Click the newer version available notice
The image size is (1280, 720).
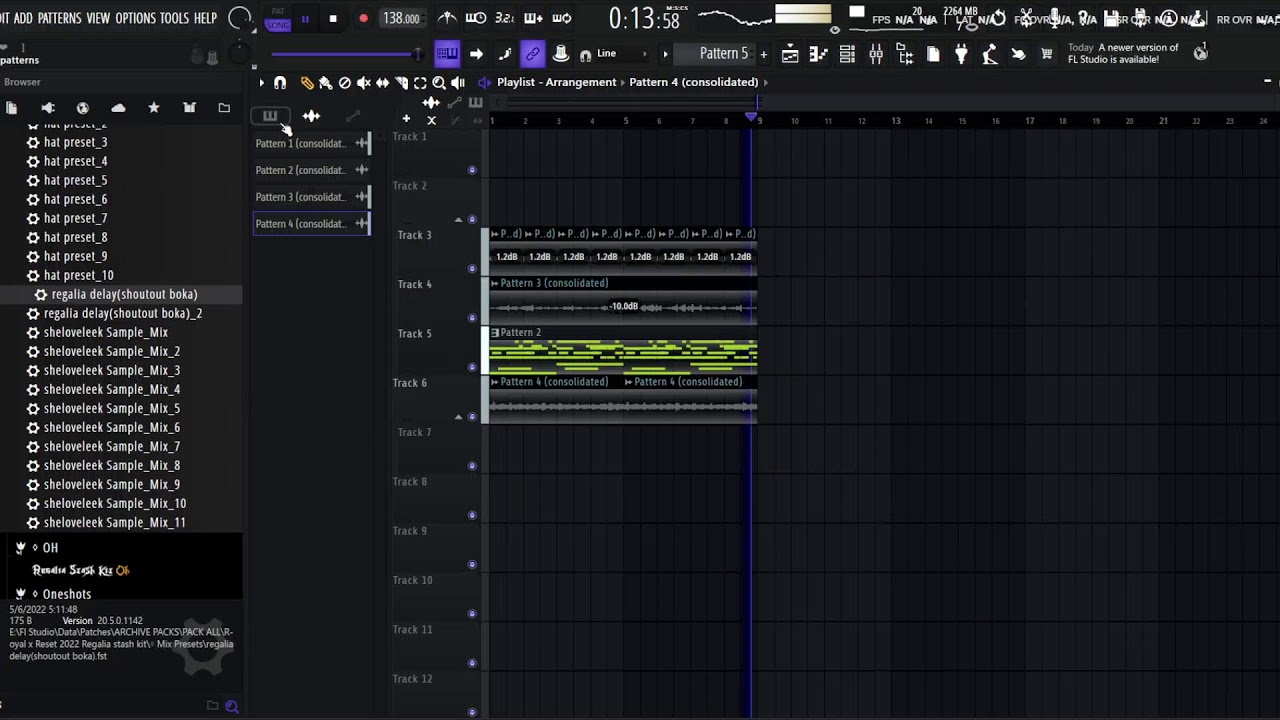point(1123,53)
